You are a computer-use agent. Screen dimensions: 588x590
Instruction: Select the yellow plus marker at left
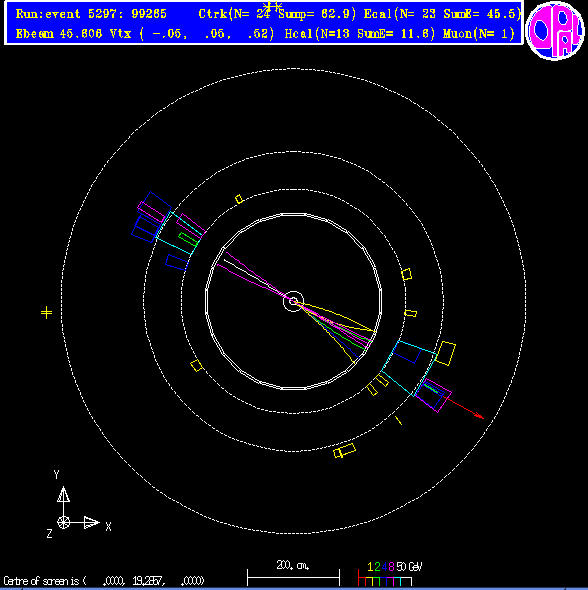click(46, 312)
